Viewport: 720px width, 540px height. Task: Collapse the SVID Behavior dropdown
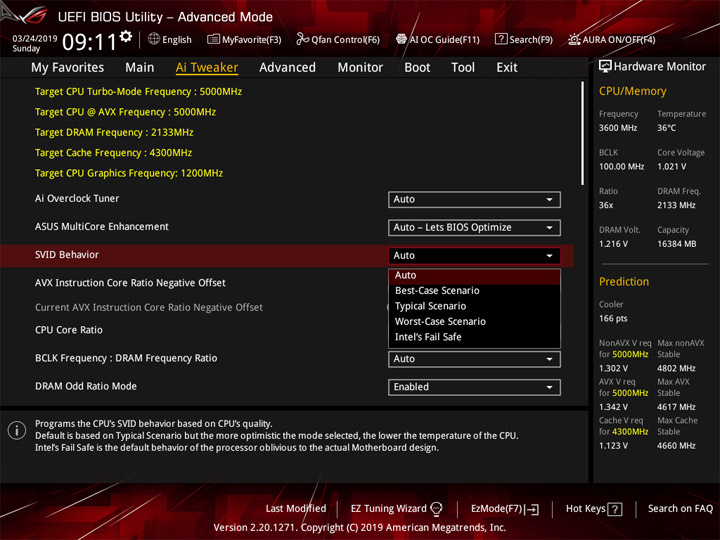point(474,256)
